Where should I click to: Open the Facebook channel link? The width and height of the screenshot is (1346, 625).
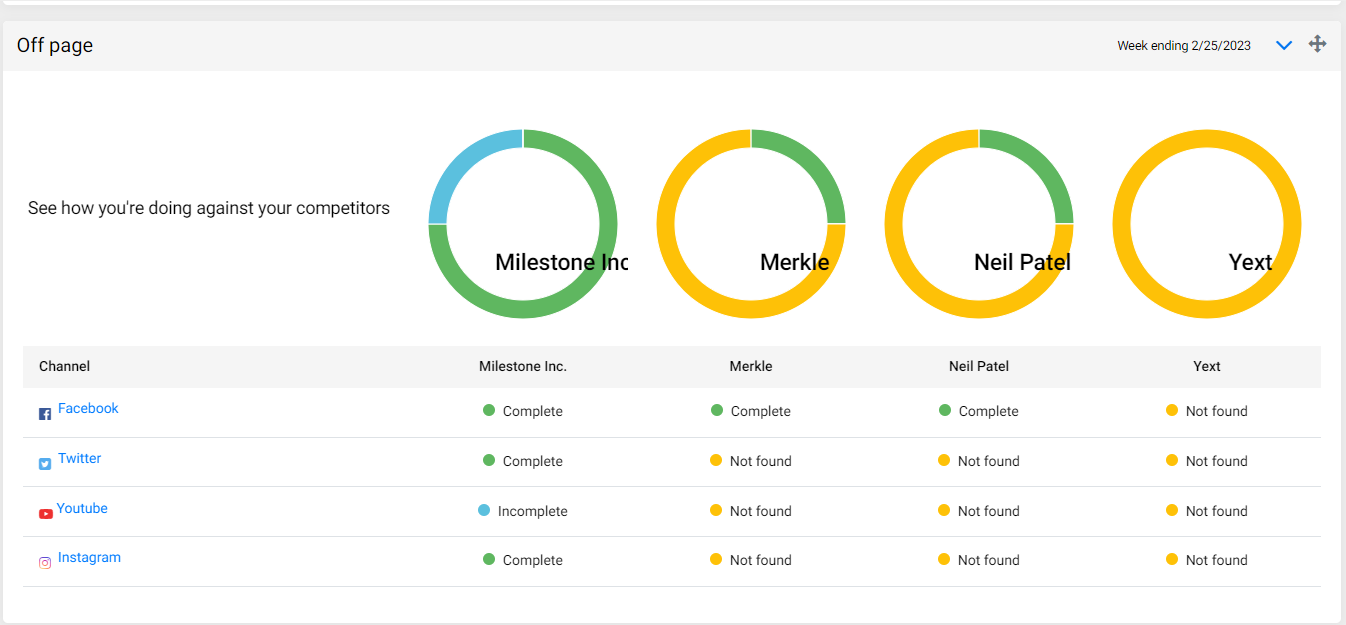click(x=88, y=408)
